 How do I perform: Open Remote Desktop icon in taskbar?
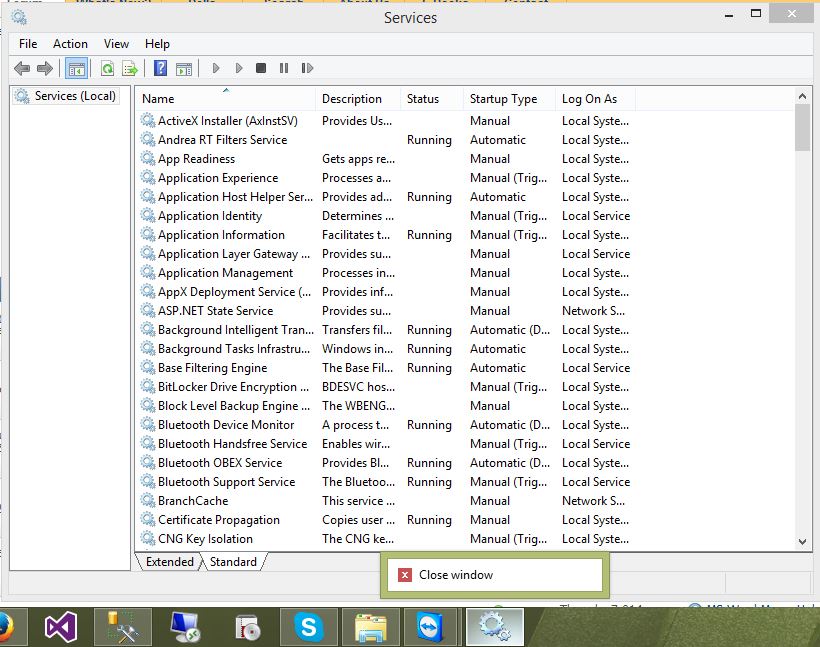pos(185,627)
